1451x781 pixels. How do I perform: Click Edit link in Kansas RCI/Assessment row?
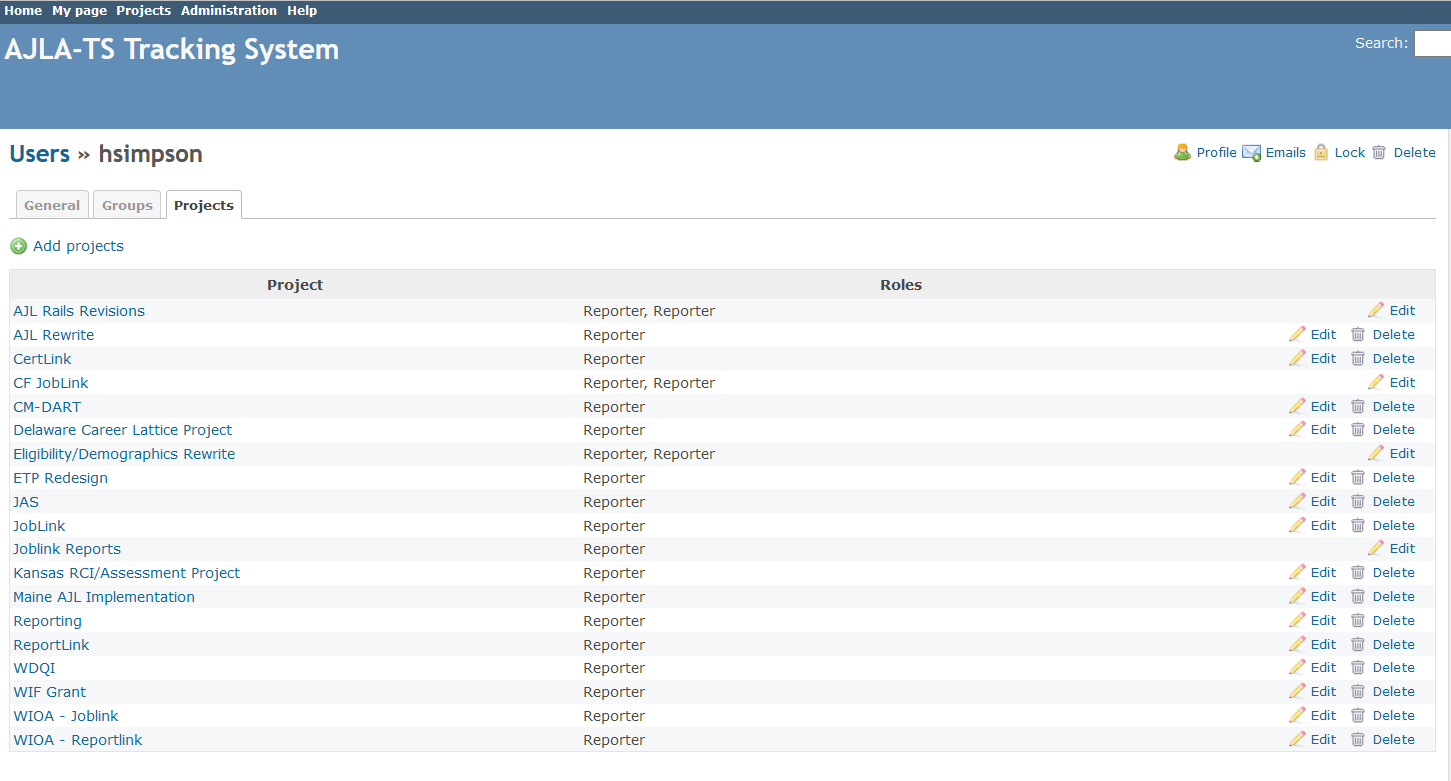coord(1323,572)
